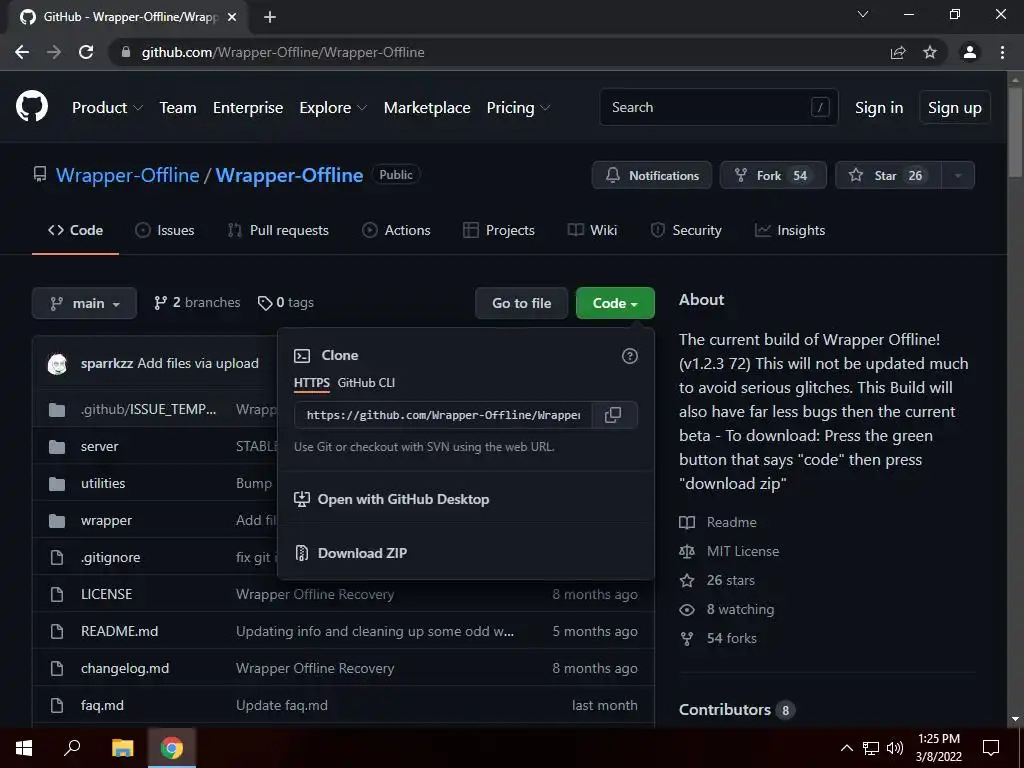Image resolution: width=1024 pixels, height=768 pixels.
Task: Click the Notifications button
Action: 652,176
